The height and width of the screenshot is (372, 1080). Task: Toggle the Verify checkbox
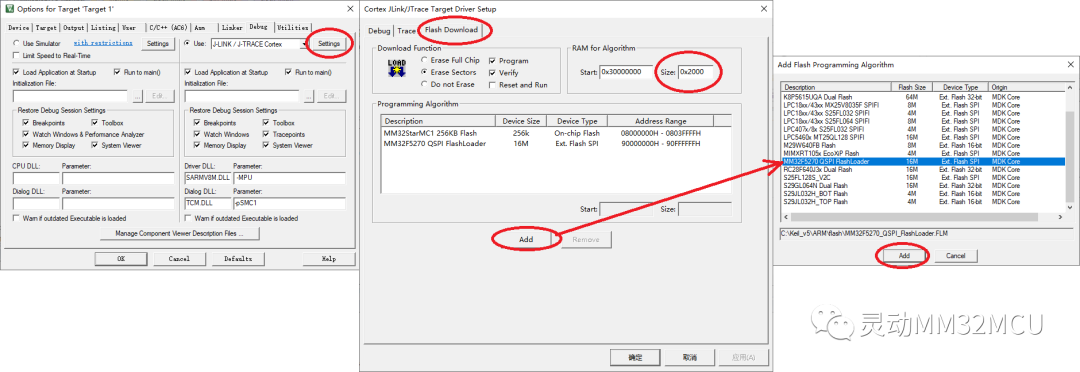[x=492, y=72]
